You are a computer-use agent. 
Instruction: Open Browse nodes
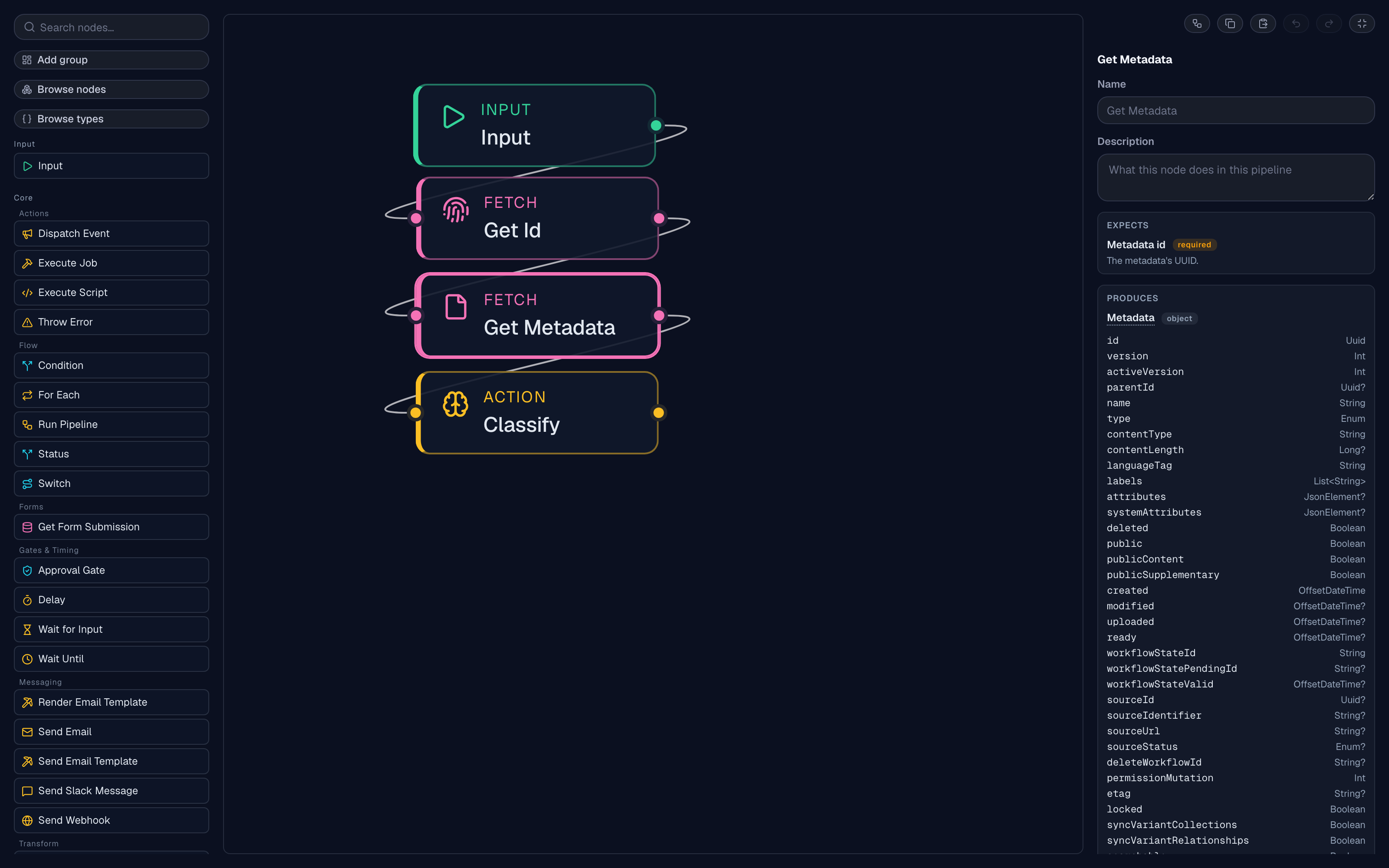[112, 89]
